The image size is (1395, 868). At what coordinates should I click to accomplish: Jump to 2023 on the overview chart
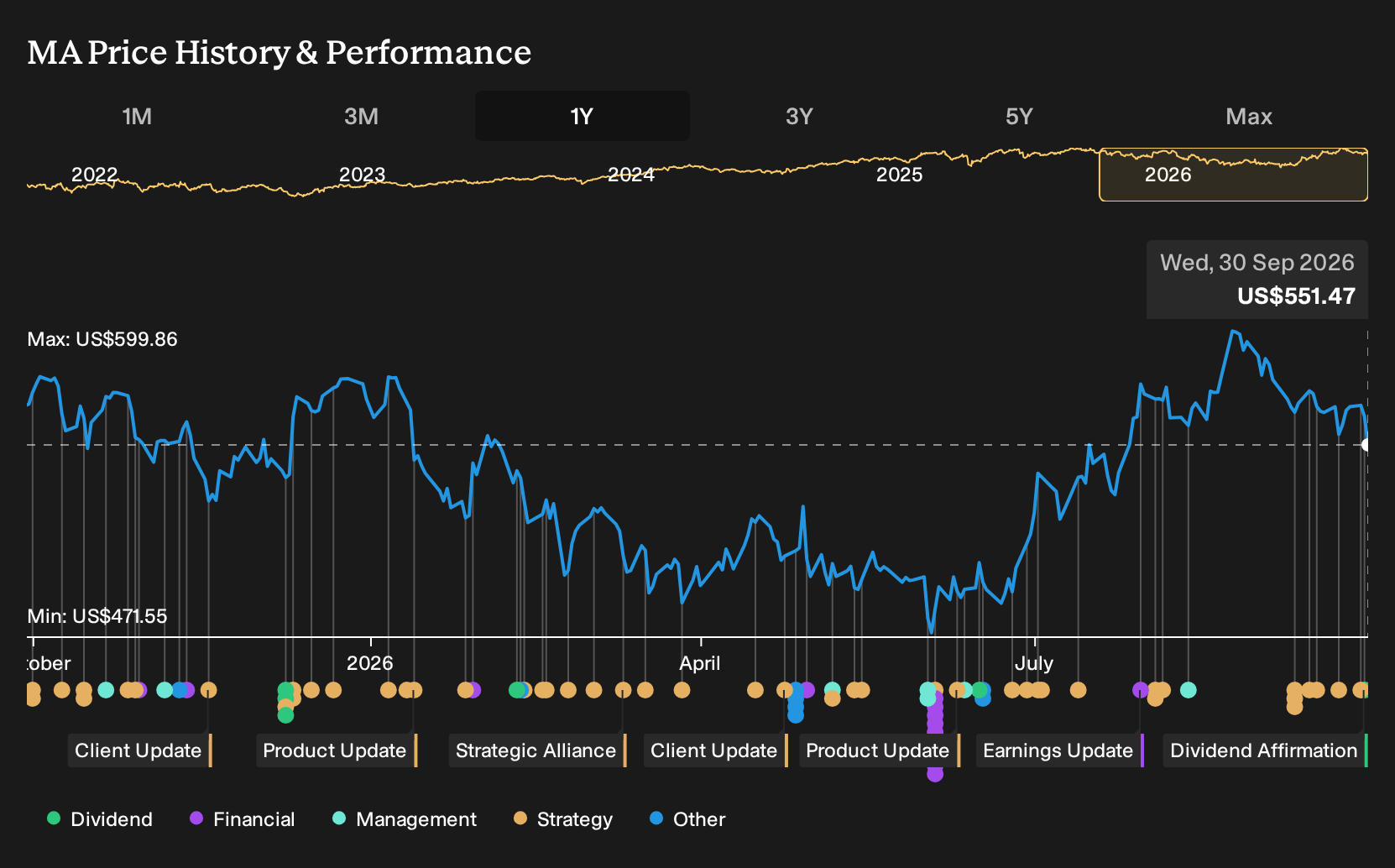(x=362, y=175)
